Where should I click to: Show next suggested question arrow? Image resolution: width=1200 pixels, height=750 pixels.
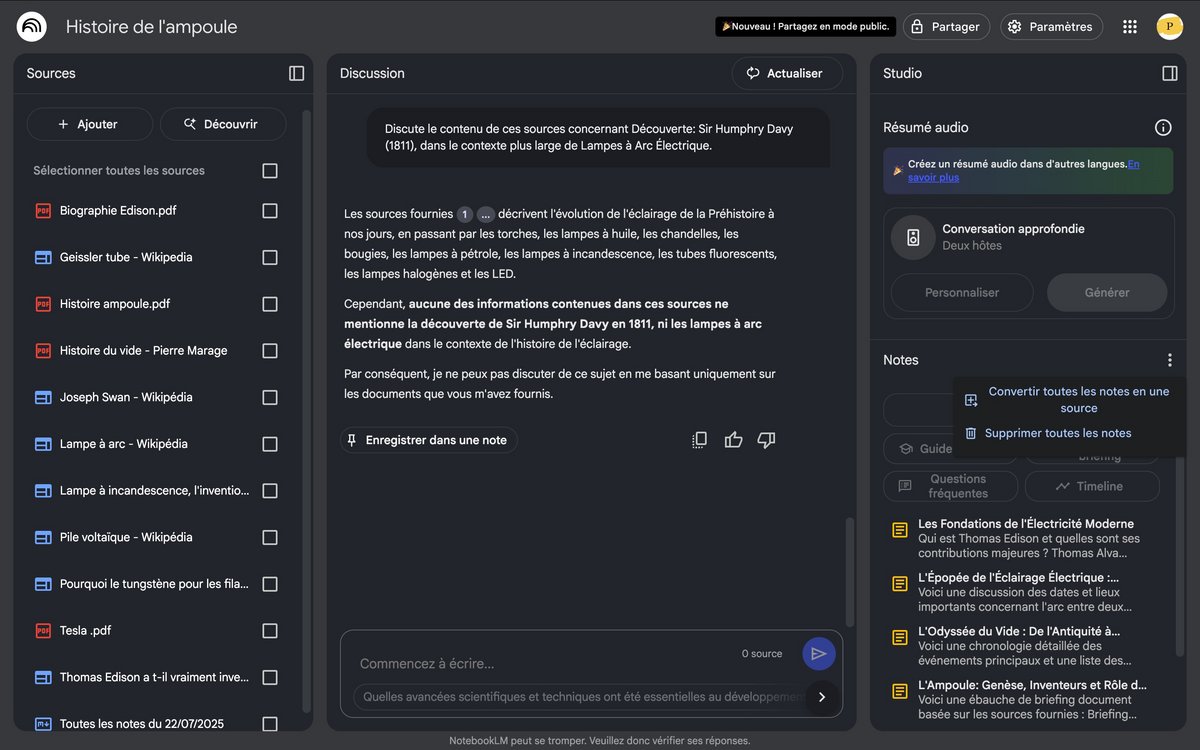click(822, 697)
